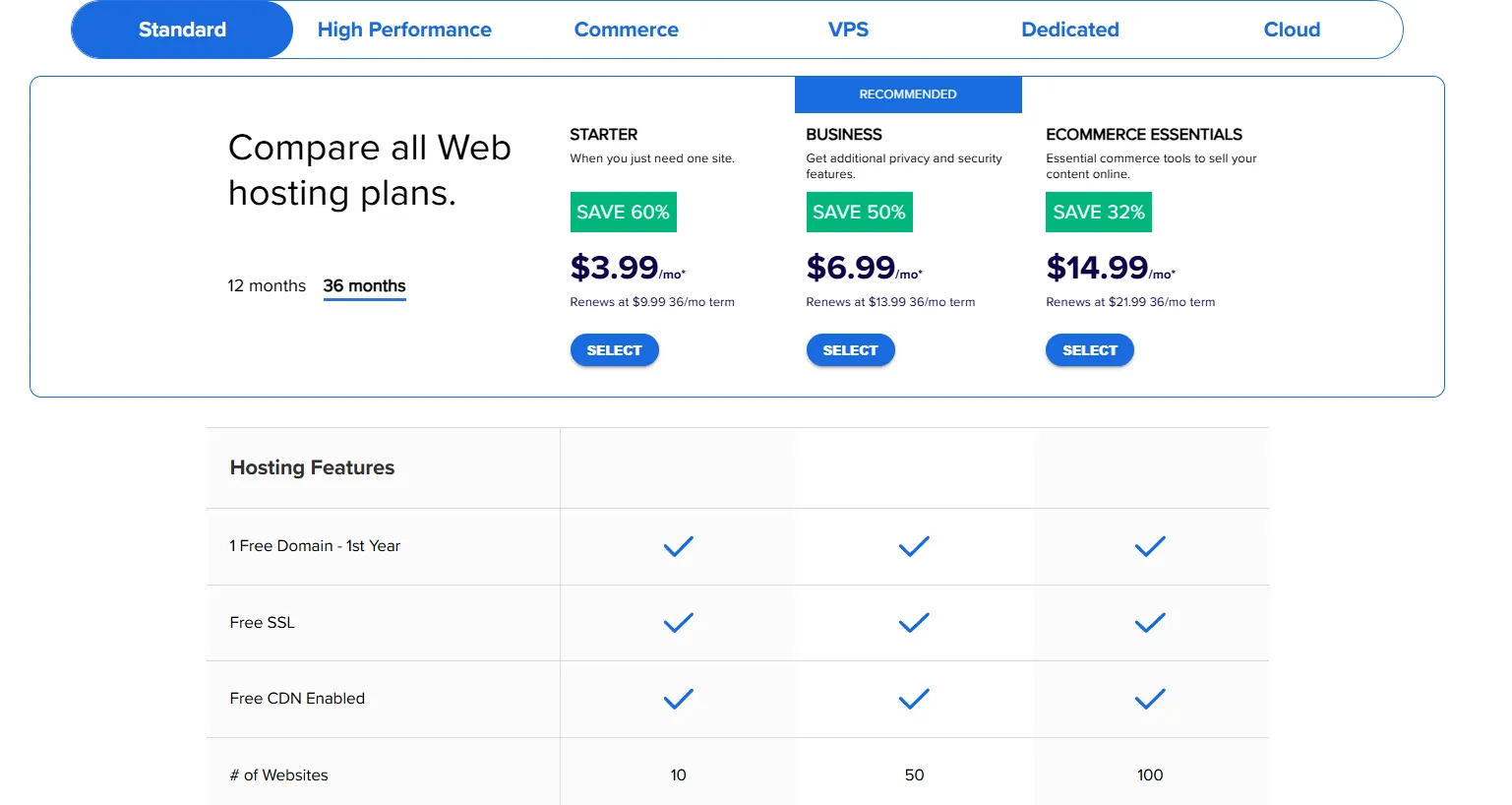Click the Business plan's 50 websites value
The height and width of the screenshot is (805, 1512).
(913, 774)
